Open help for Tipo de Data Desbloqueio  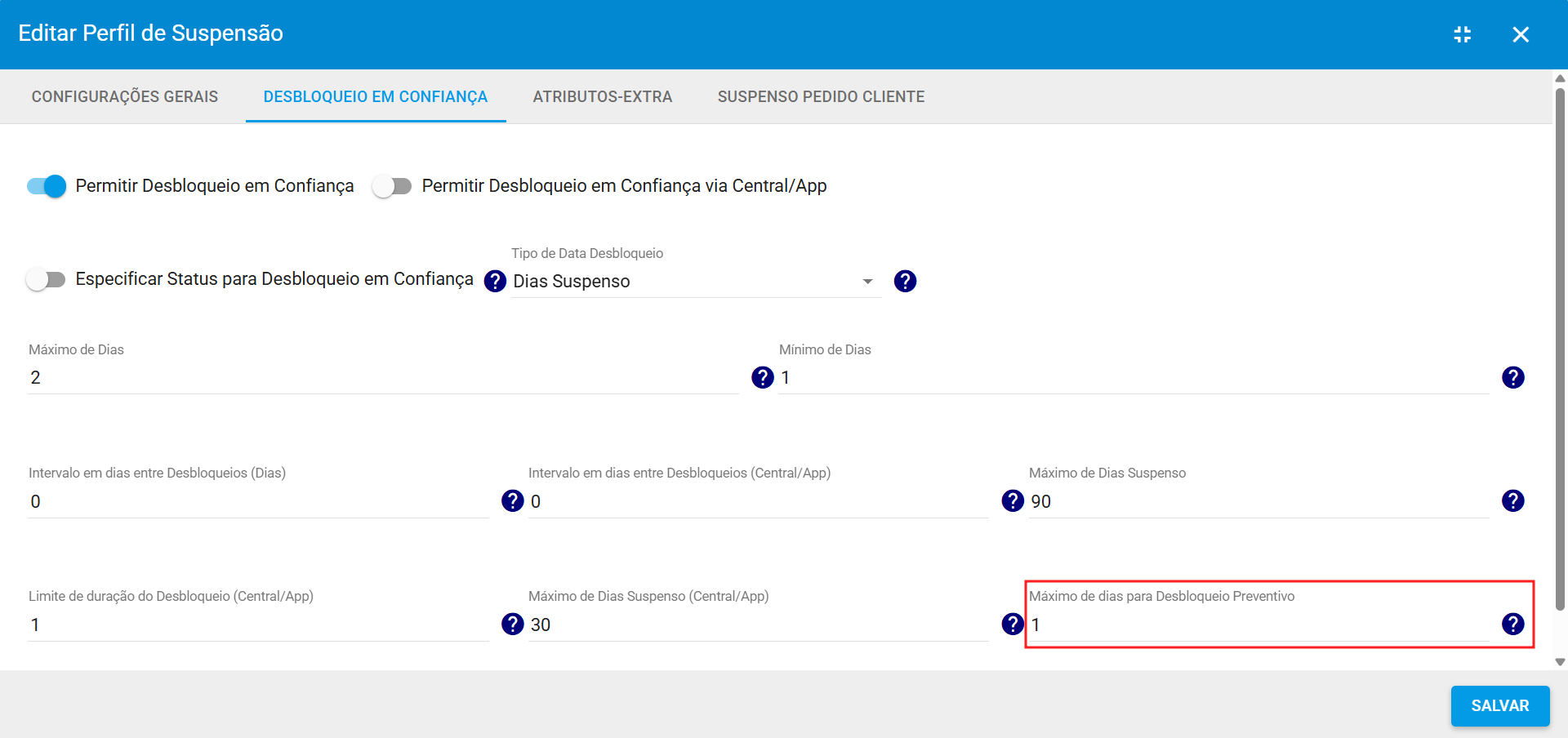(905, 281)
